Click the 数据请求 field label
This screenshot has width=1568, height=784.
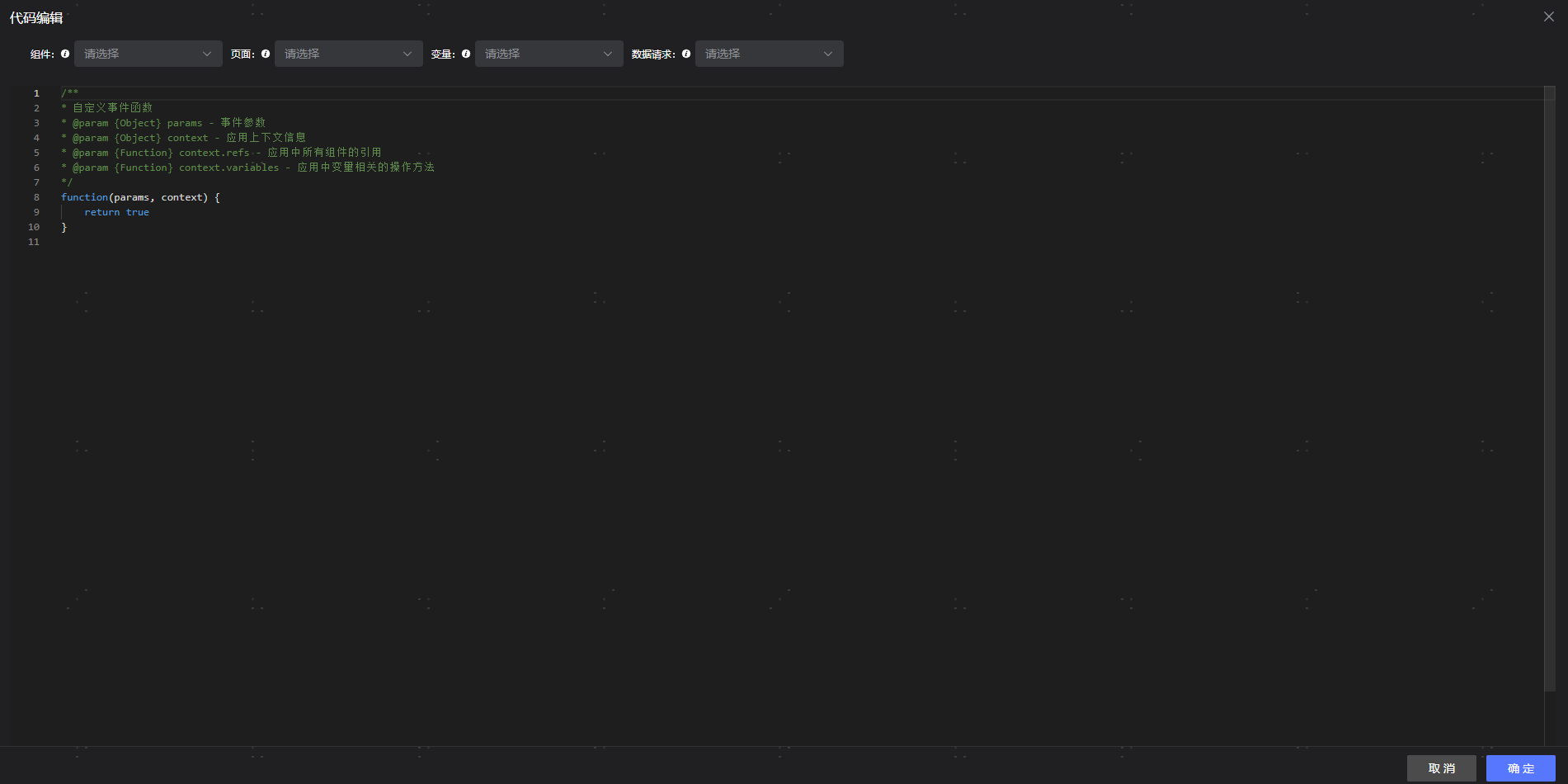click(x=653, y=54)
